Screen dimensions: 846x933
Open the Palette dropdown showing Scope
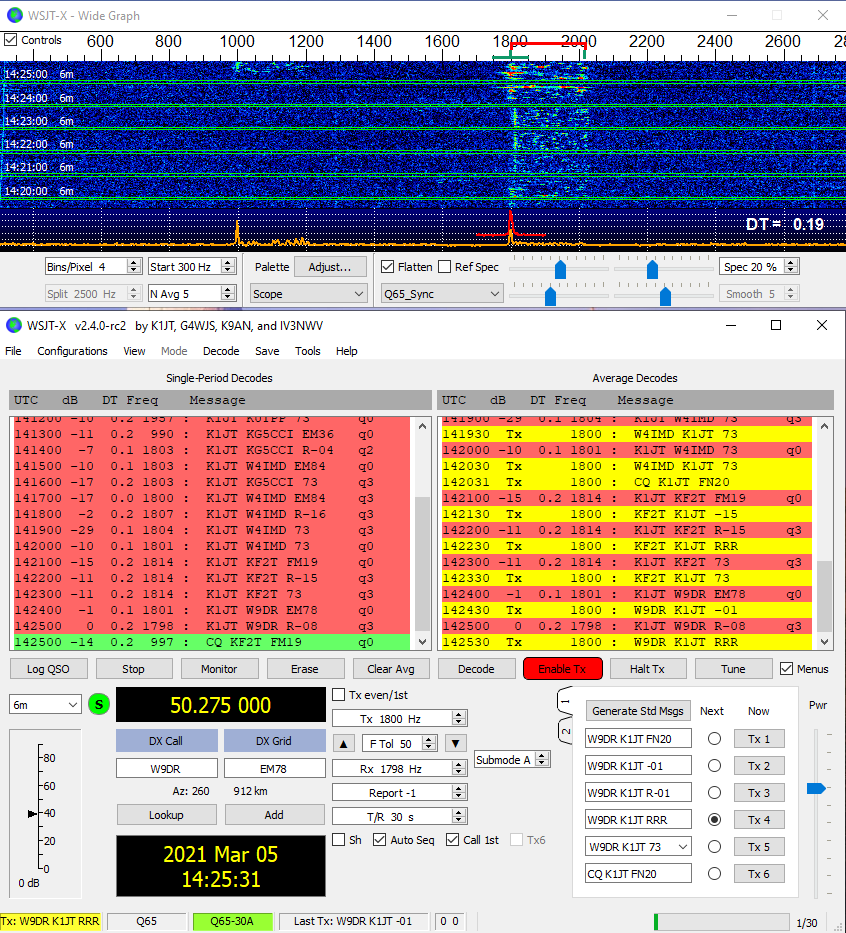pos(308,294)
